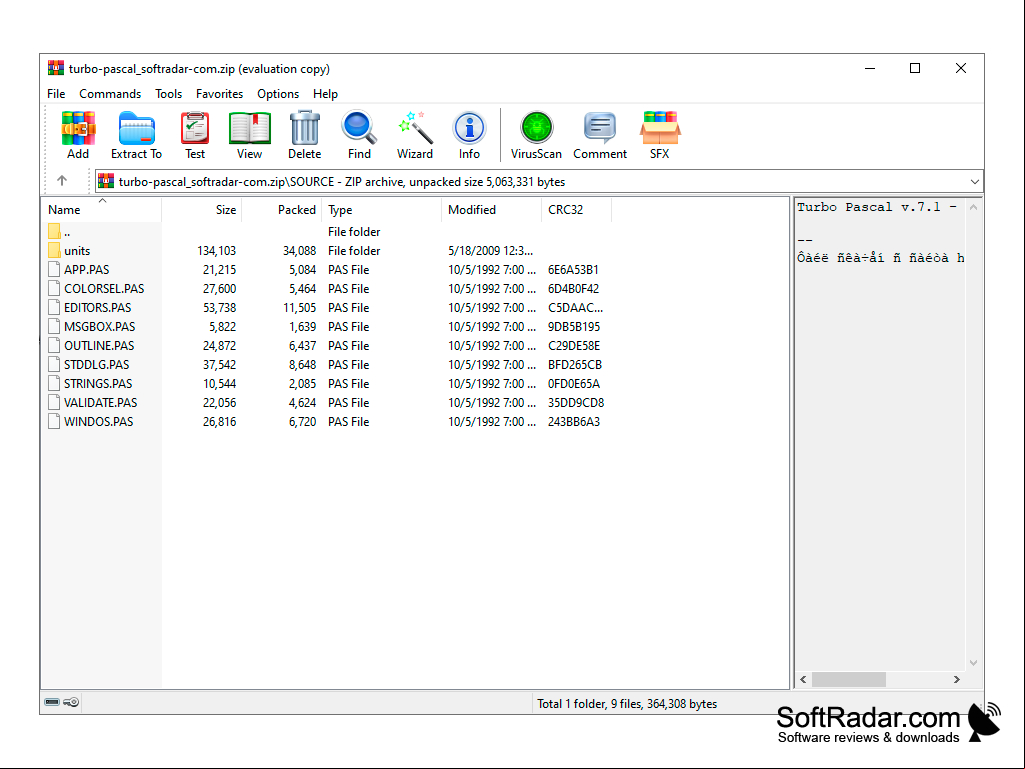
Task: Click the WinRAR title bar icon
Action: coord(56,68)
